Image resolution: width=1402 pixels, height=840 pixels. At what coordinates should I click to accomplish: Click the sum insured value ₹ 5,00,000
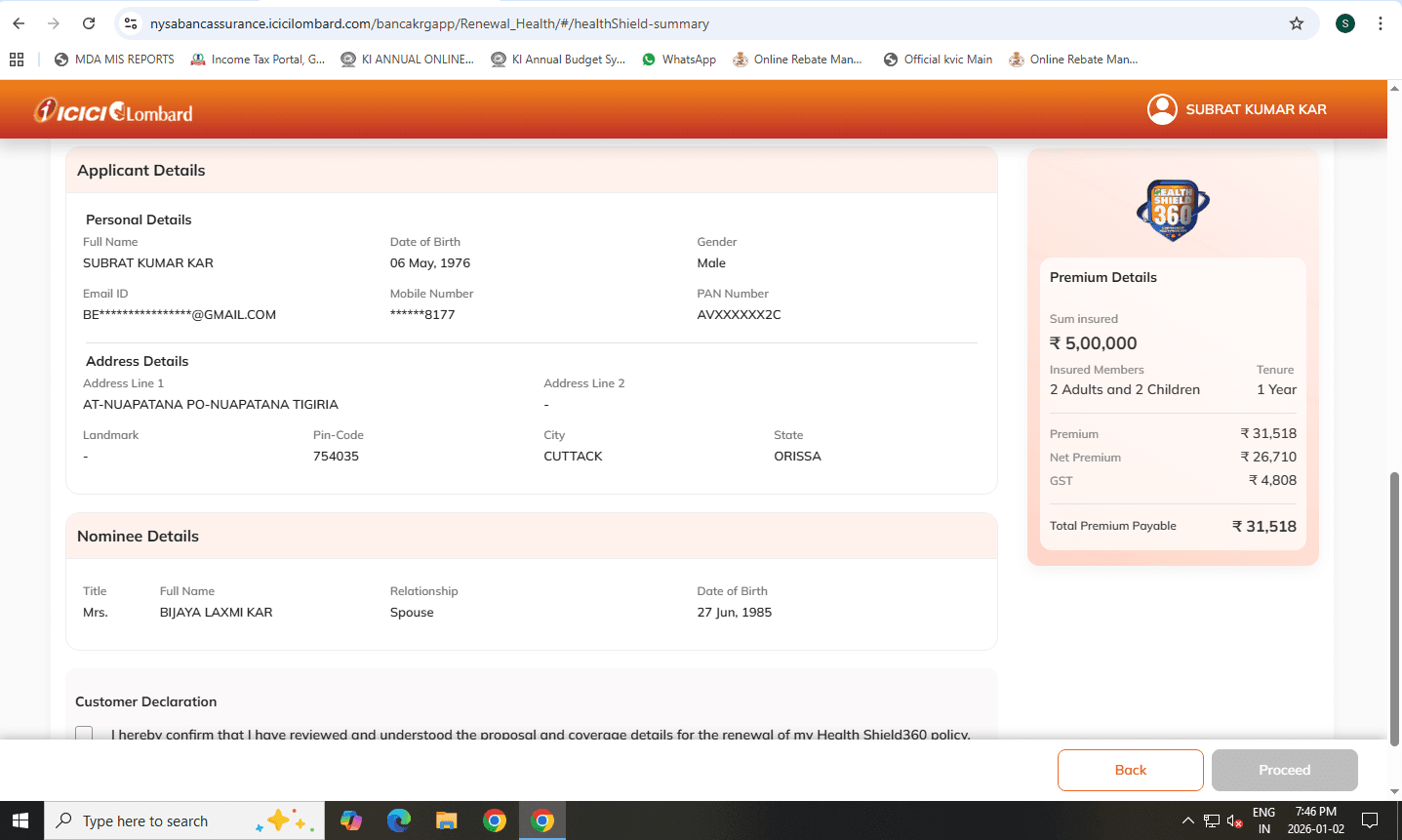(x=1094, y=343)
